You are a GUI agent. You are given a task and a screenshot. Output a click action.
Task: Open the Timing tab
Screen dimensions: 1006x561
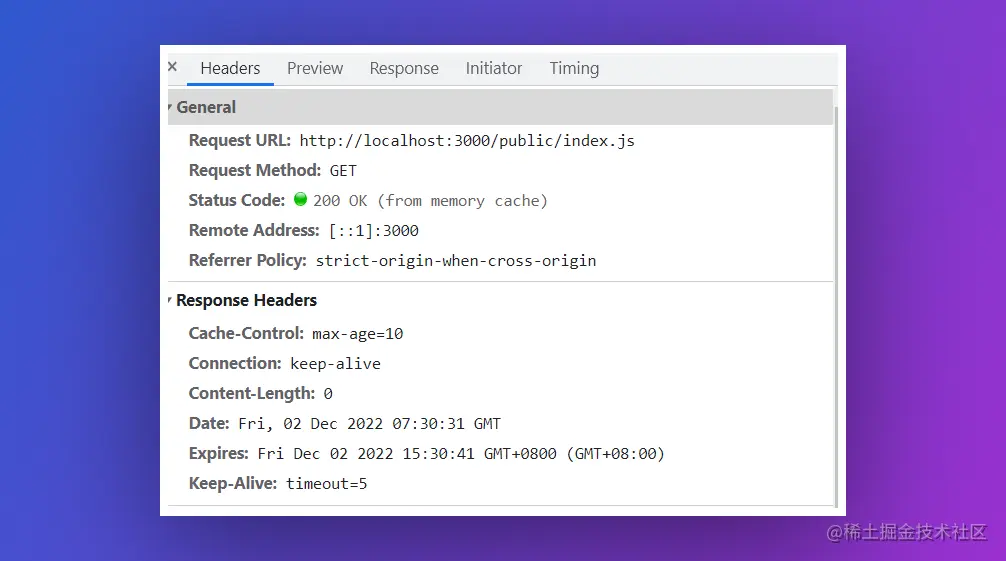tap(574, 69)
